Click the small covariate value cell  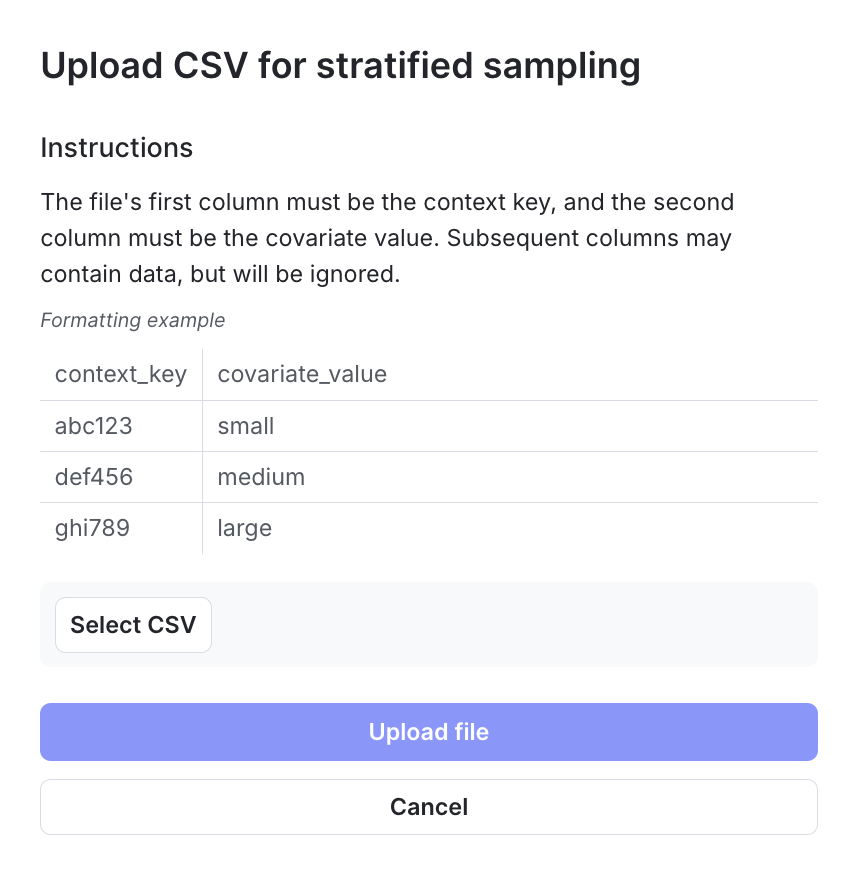click(x=245, y=426)
